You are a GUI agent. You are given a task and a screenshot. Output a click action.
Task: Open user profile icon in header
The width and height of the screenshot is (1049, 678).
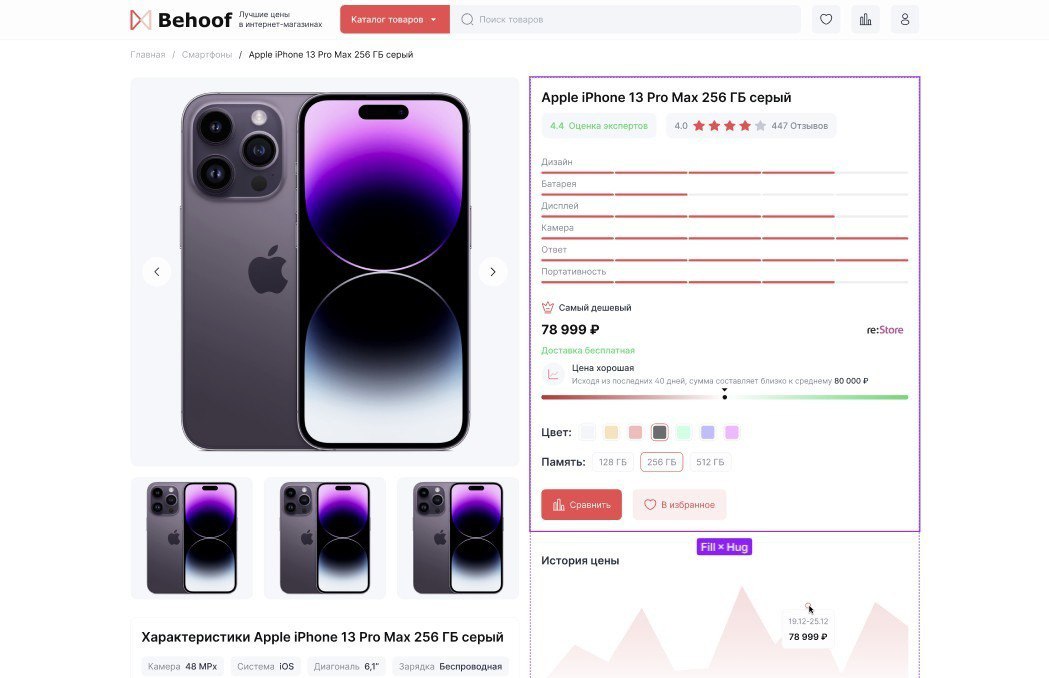904,19
